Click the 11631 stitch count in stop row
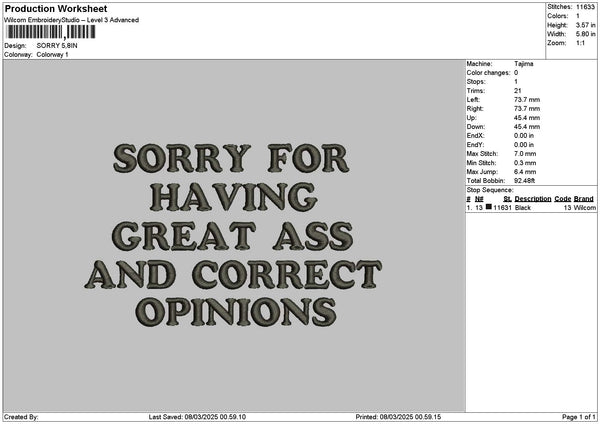This screenshot has height=424, width=600. pyautogui.click(x=502, y=208)
